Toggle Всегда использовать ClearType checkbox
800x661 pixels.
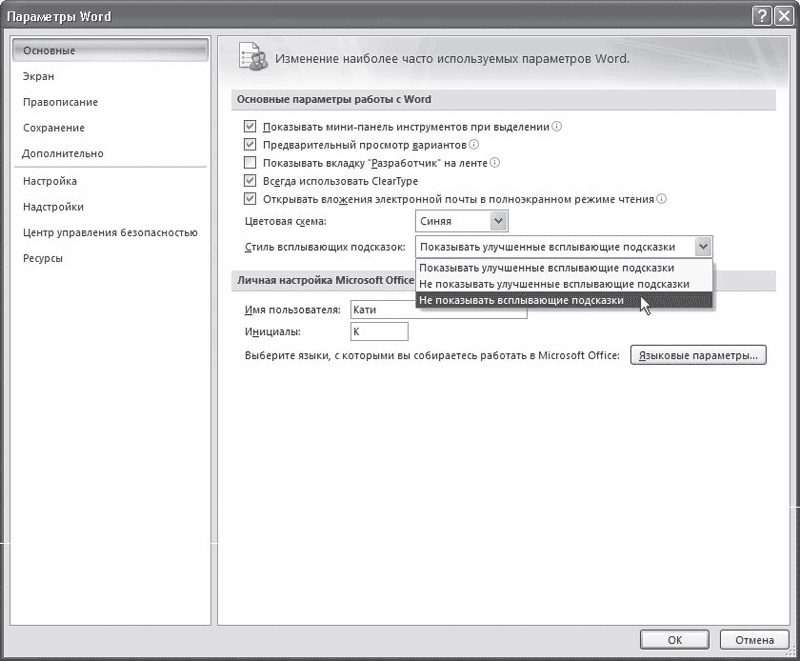[x=249, y=181]
